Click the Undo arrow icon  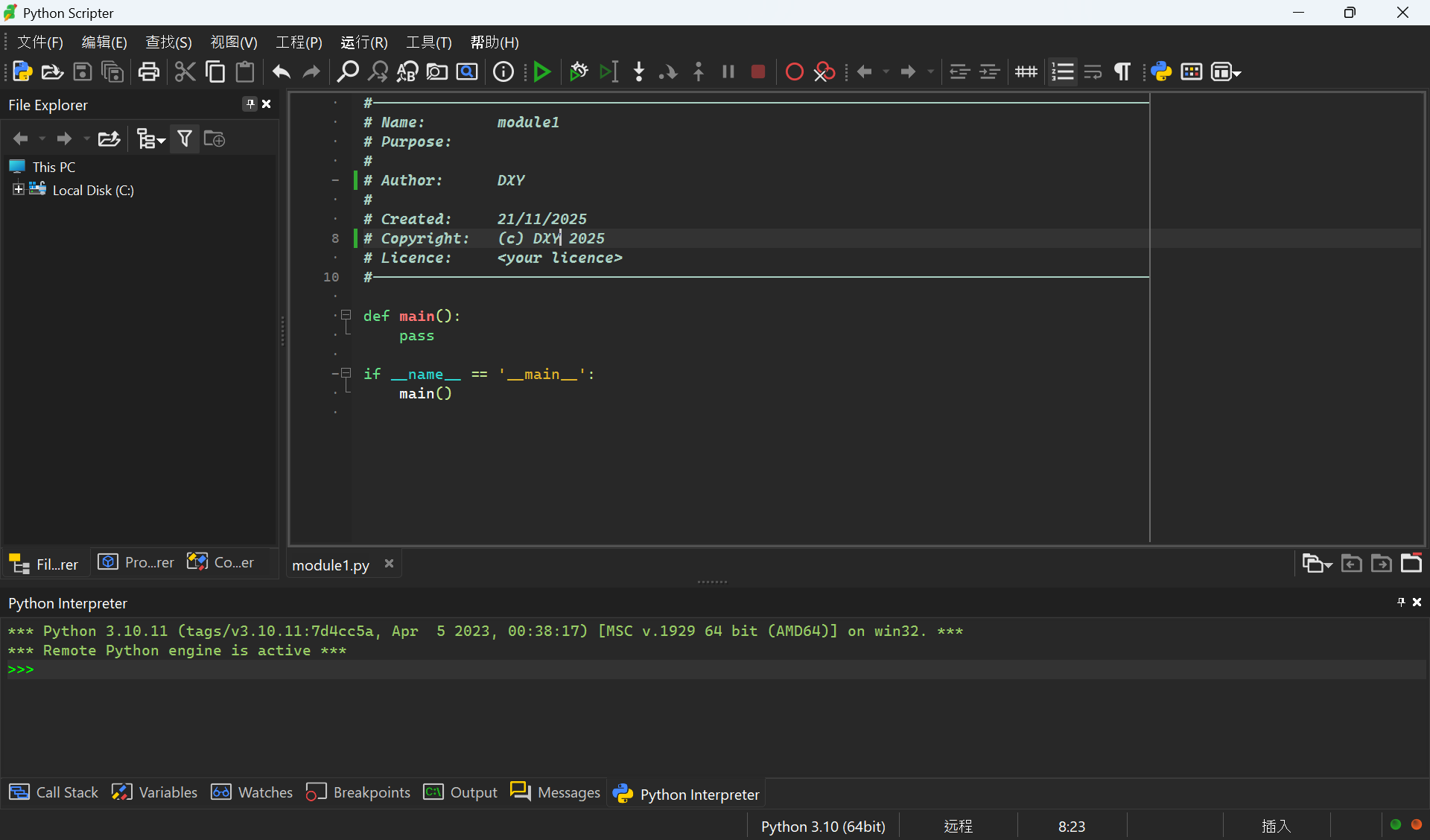(x=281, y=72)
